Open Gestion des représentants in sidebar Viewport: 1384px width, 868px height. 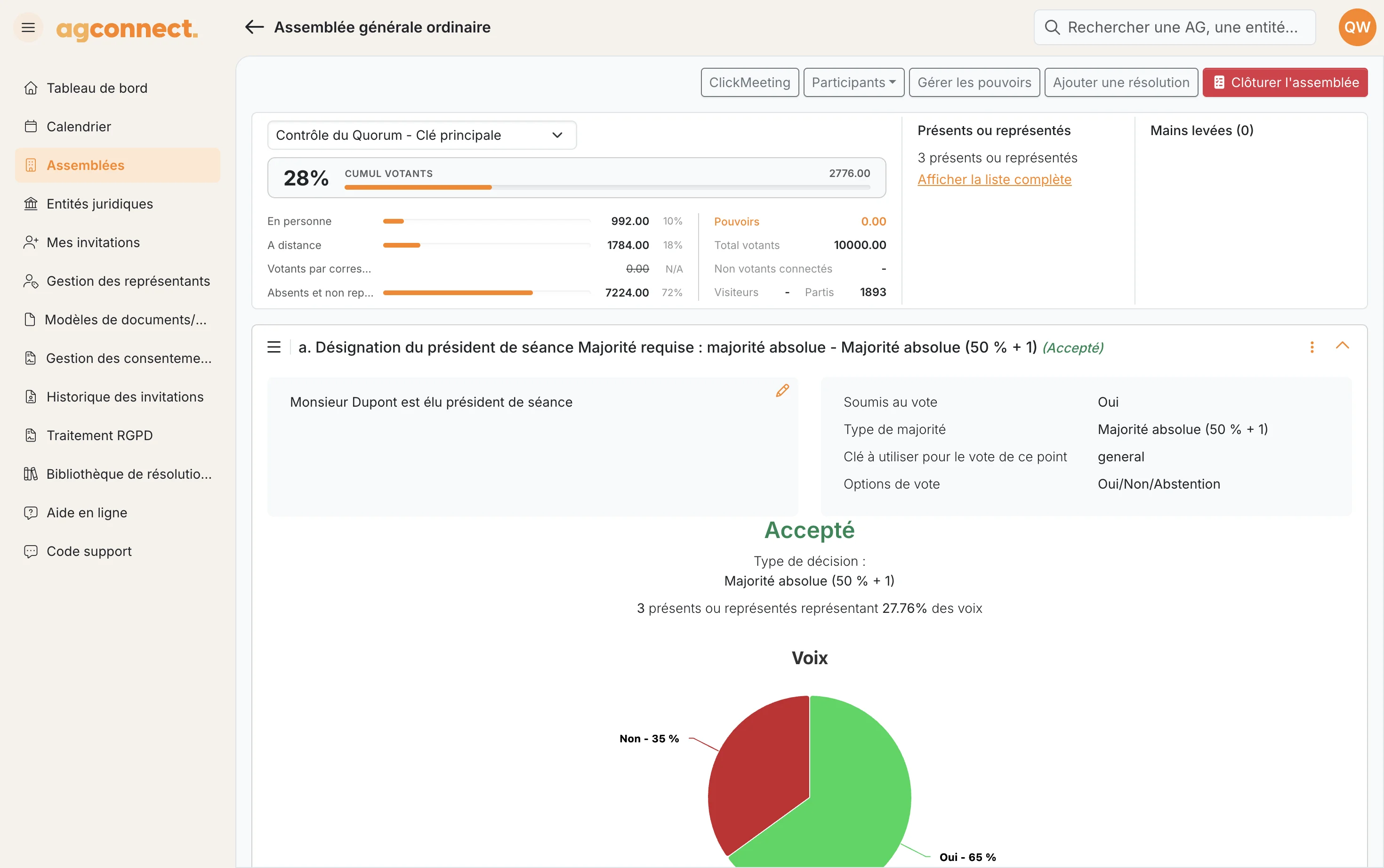coord(118,281)
